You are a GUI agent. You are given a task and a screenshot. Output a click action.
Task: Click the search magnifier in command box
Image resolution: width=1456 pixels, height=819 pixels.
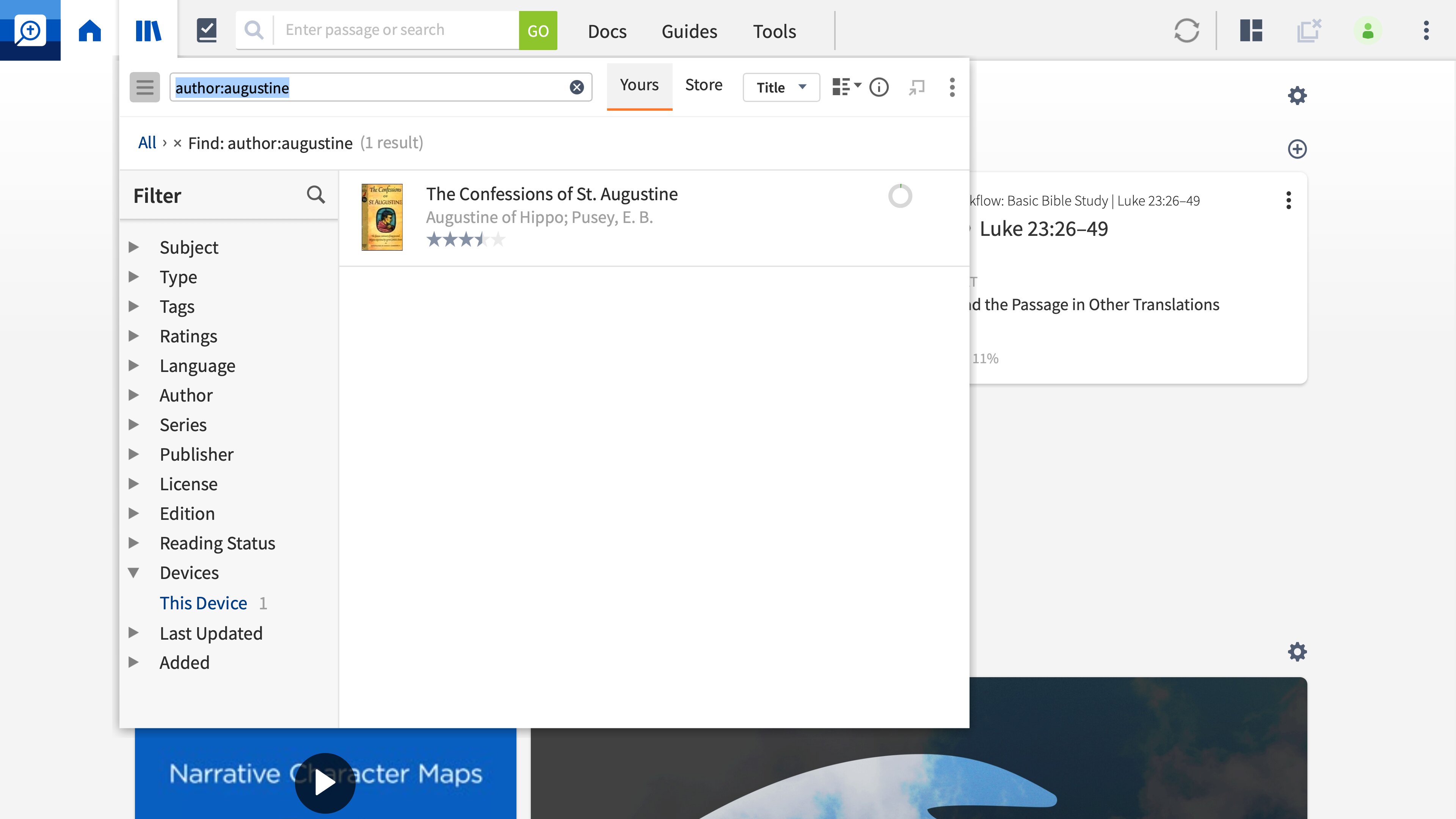254,30
